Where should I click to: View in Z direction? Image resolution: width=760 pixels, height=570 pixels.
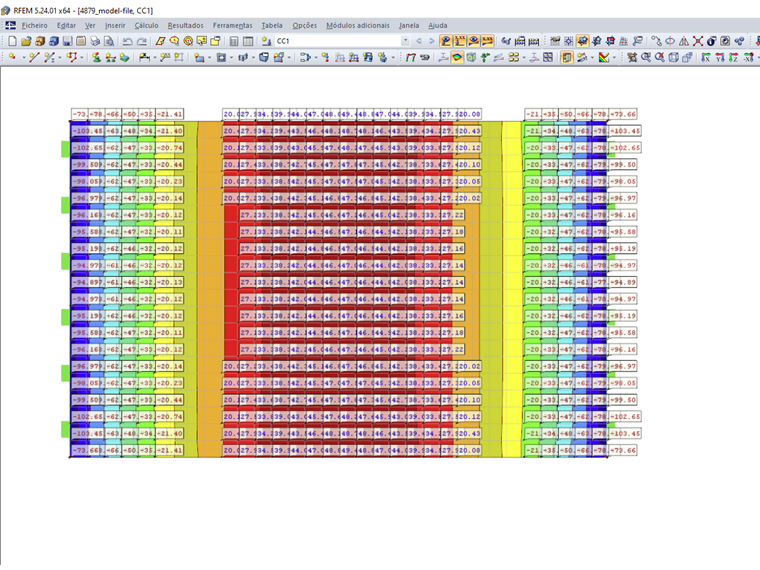pyautogui.click(x=734, y=57)
